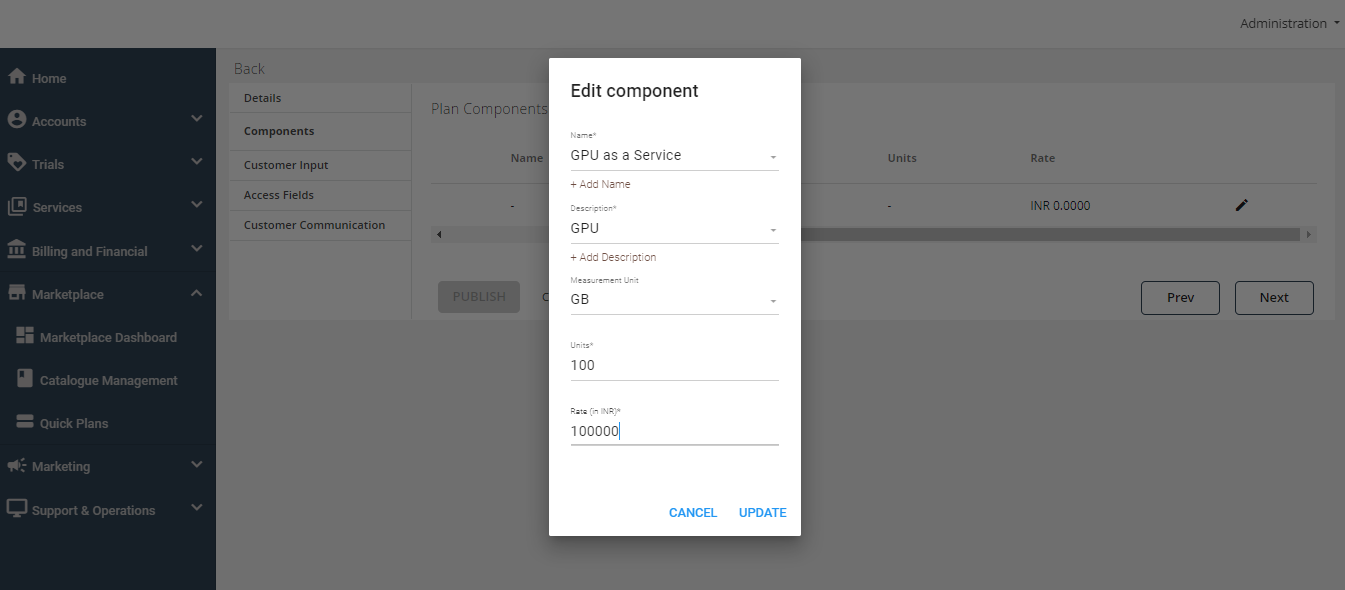Select the Home icon in the sidebar
The image size is (1345, 590).
[17, 77]
